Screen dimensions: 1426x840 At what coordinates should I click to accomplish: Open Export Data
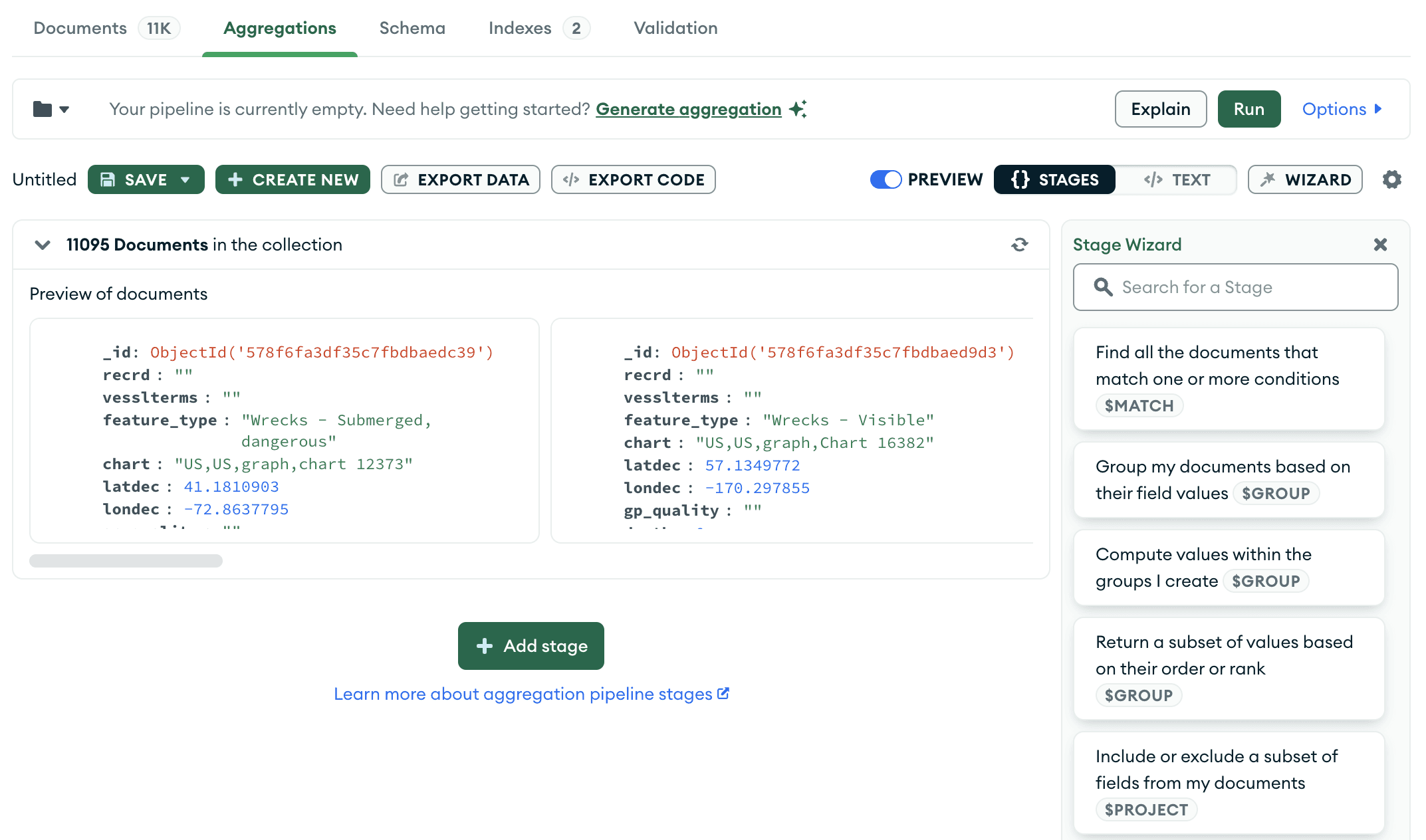click(460, 179)
